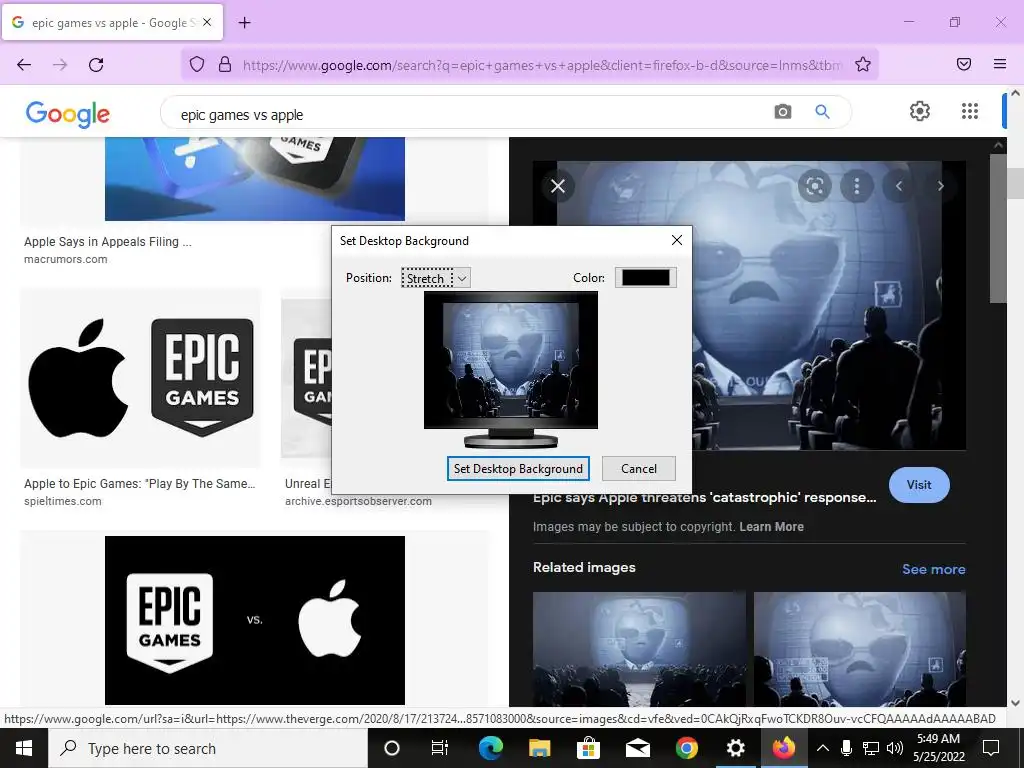Cancel the Set Desktop Background dialog
The width and height of the screenshot is (1024, 768).
click(x=639, y=469)
